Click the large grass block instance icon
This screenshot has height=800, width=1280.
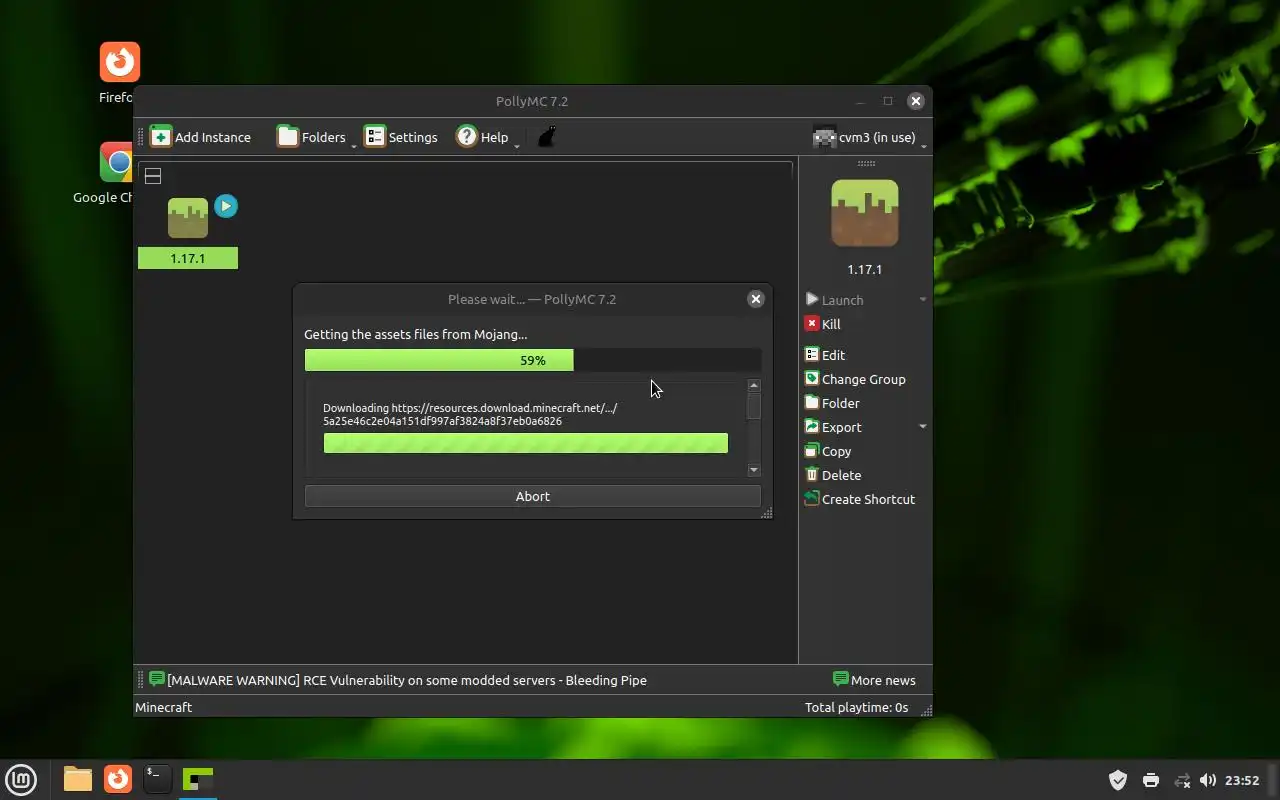point(865,213)
